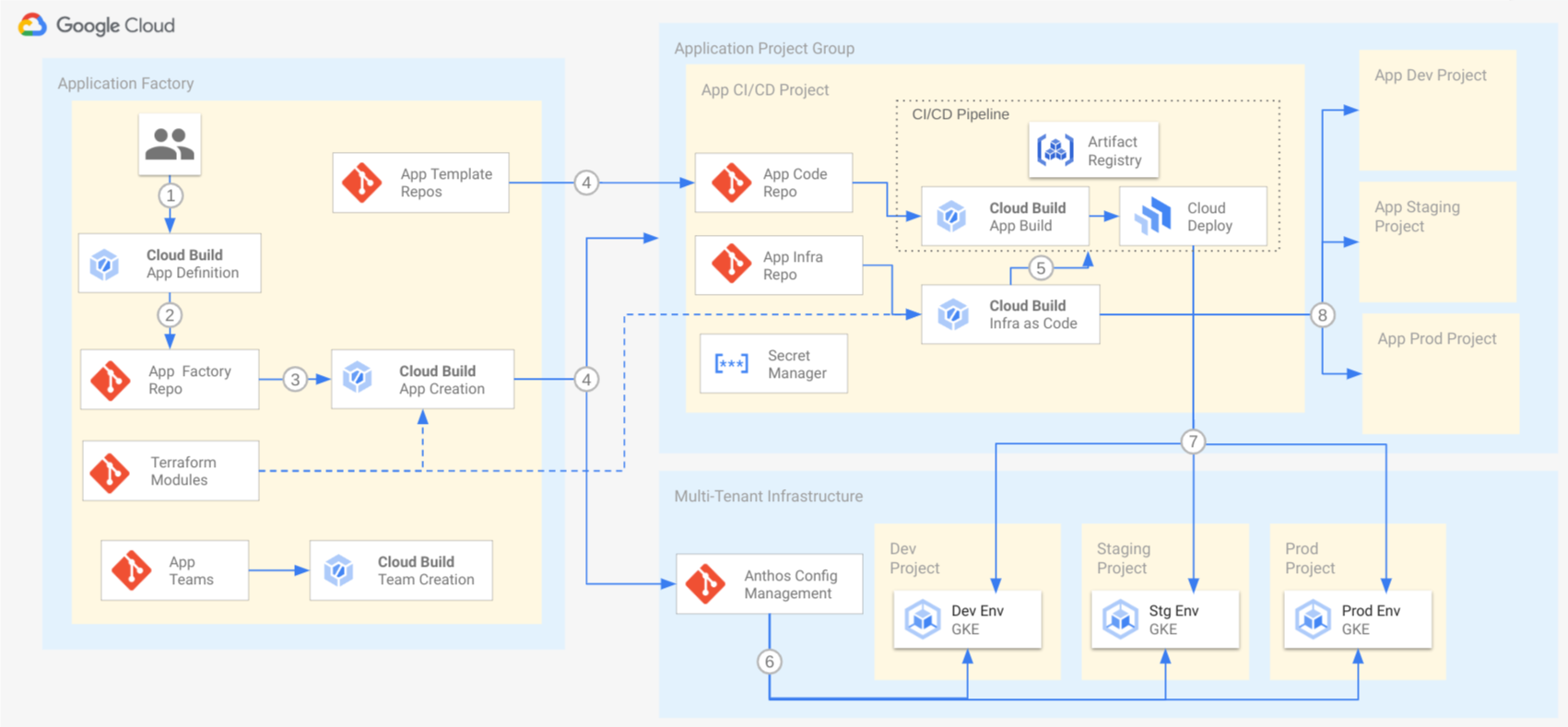Click the Cloud Deploy icon
1568x727 pixels.
1153,217
